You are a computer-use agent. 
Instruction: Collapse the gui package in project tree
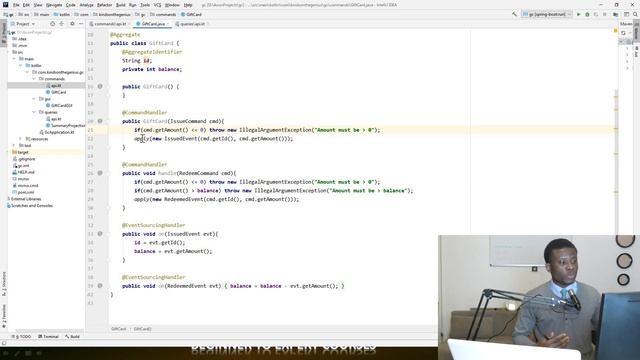(x=34, y=99)
